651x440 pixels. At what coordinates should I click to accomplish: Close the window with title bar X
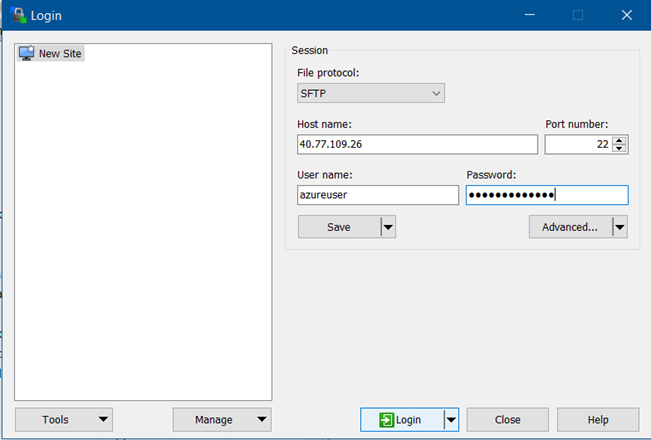tap(627, 15)
